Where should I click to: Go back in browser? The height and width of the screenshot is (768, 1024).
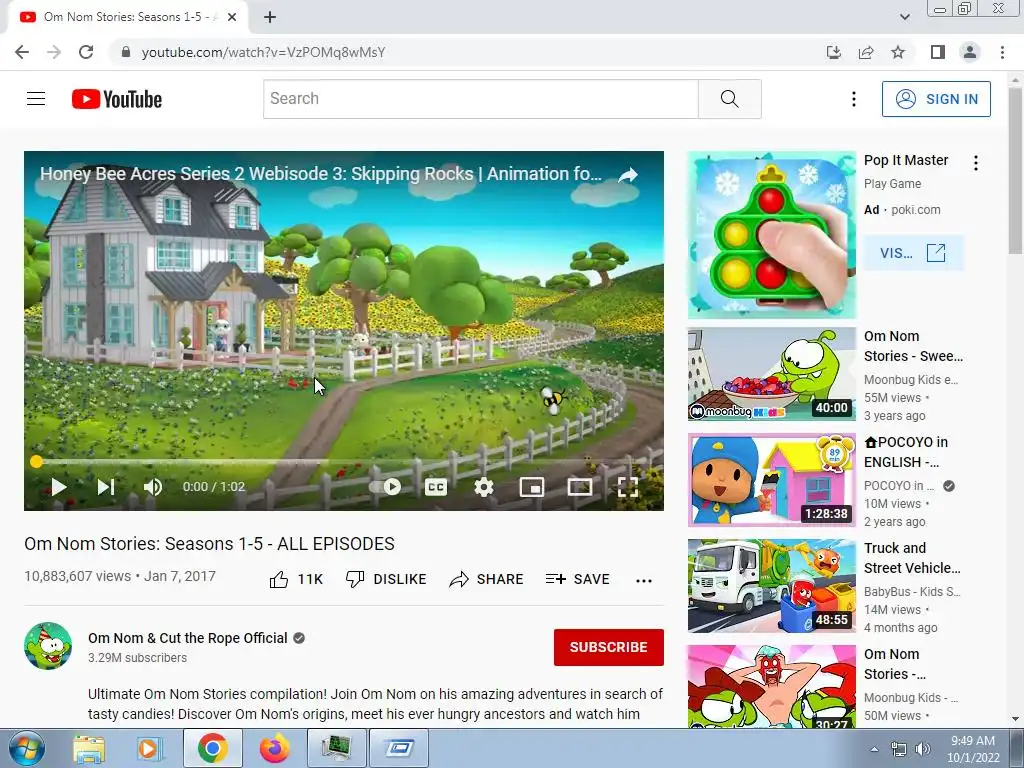[x=22, y=52]
